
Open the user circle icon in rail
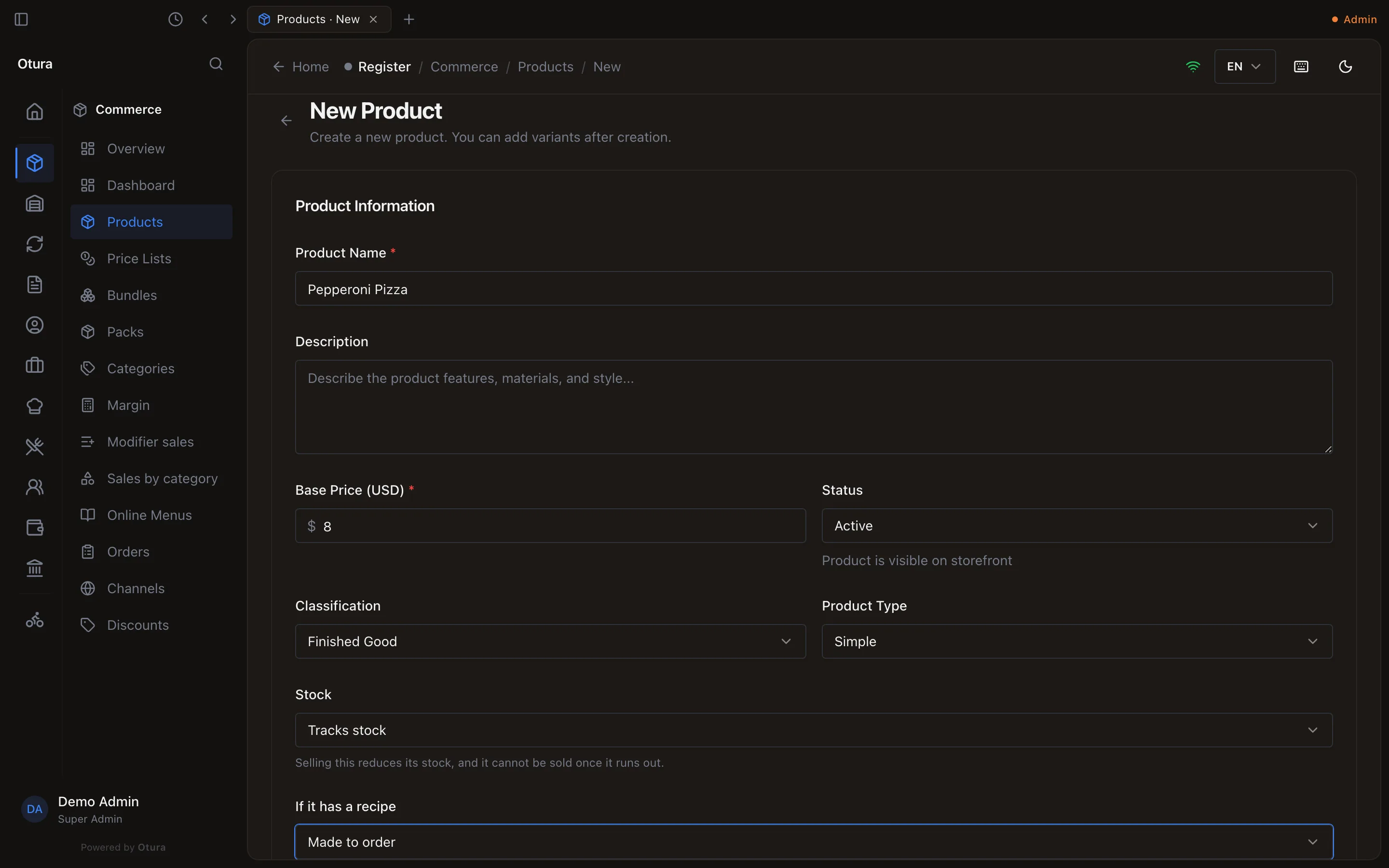(34, 325)
